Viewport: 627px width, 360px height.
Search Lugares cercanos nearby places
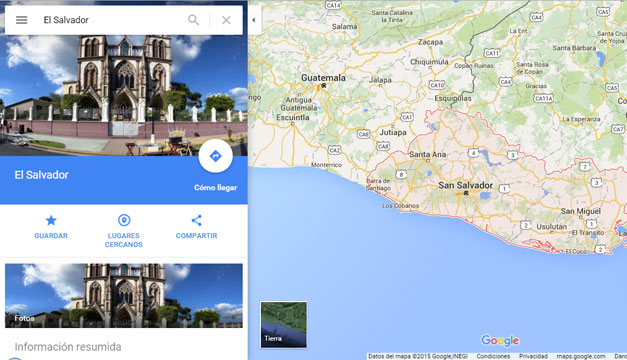(124, 231)
